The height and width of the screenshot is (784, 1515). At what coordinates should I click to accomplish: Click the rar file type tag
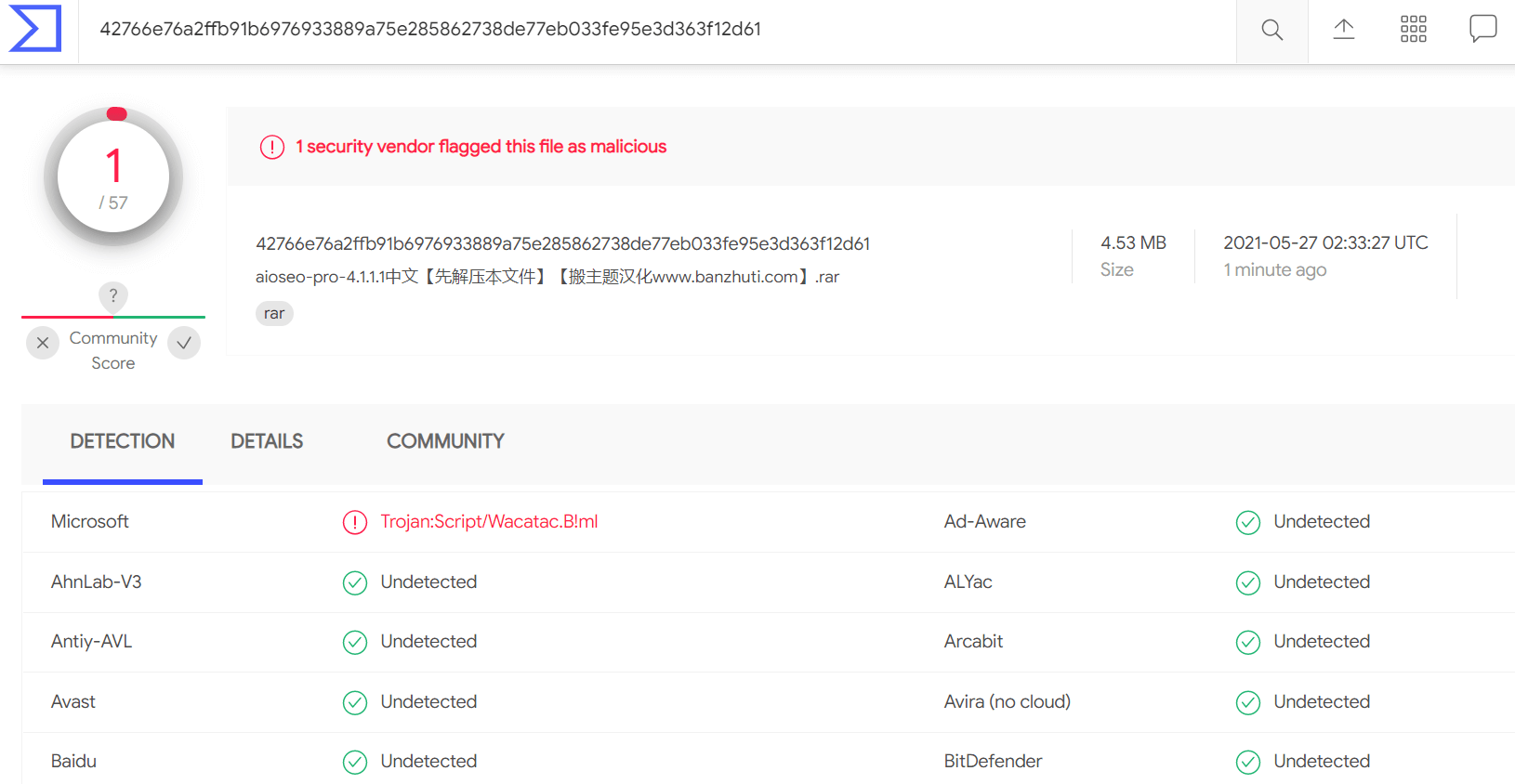(274, 313)
